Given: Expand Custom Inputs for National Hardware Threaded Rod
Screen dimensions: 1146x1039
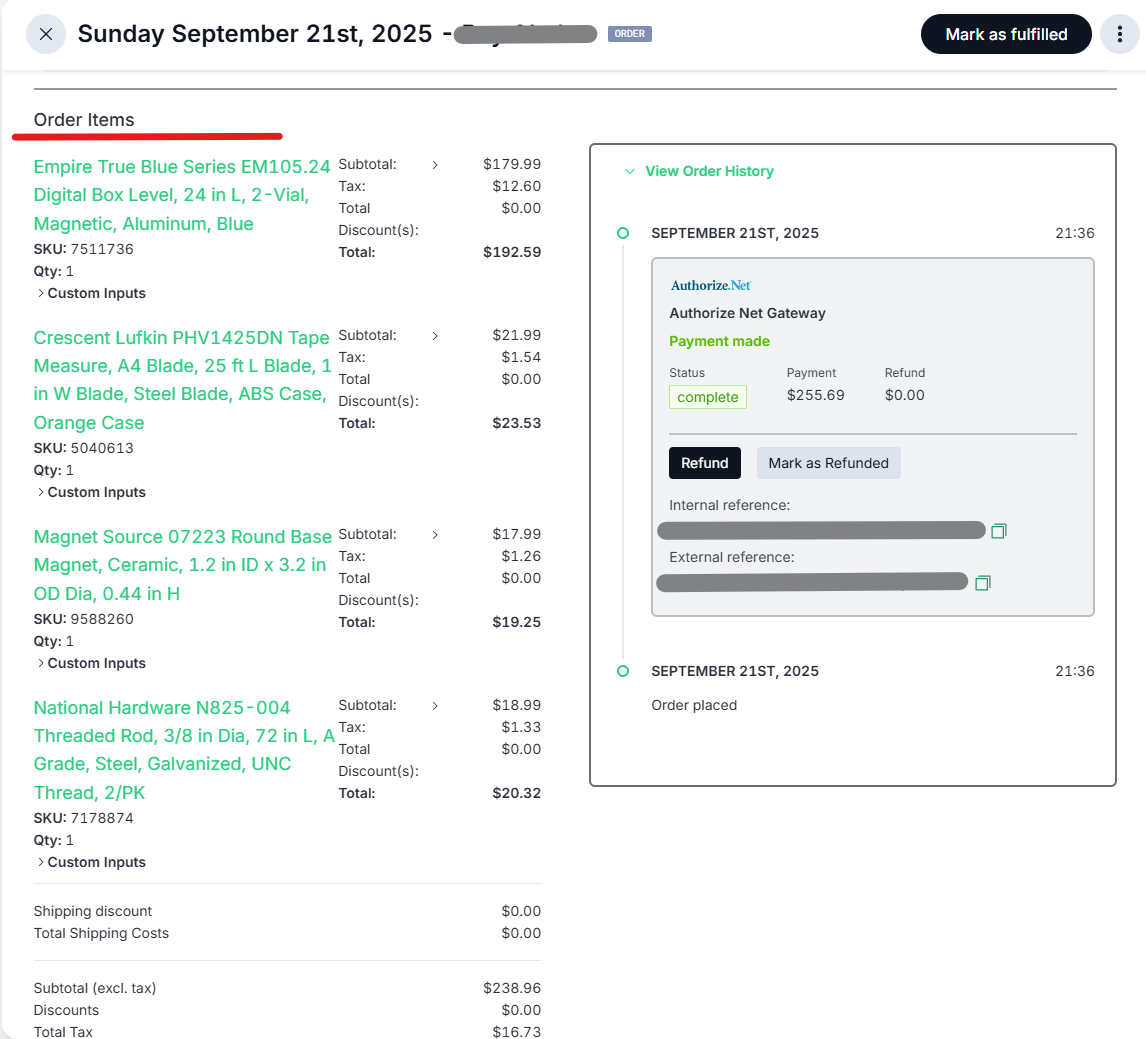Looking at the screenshot, I should coord(91,862).
